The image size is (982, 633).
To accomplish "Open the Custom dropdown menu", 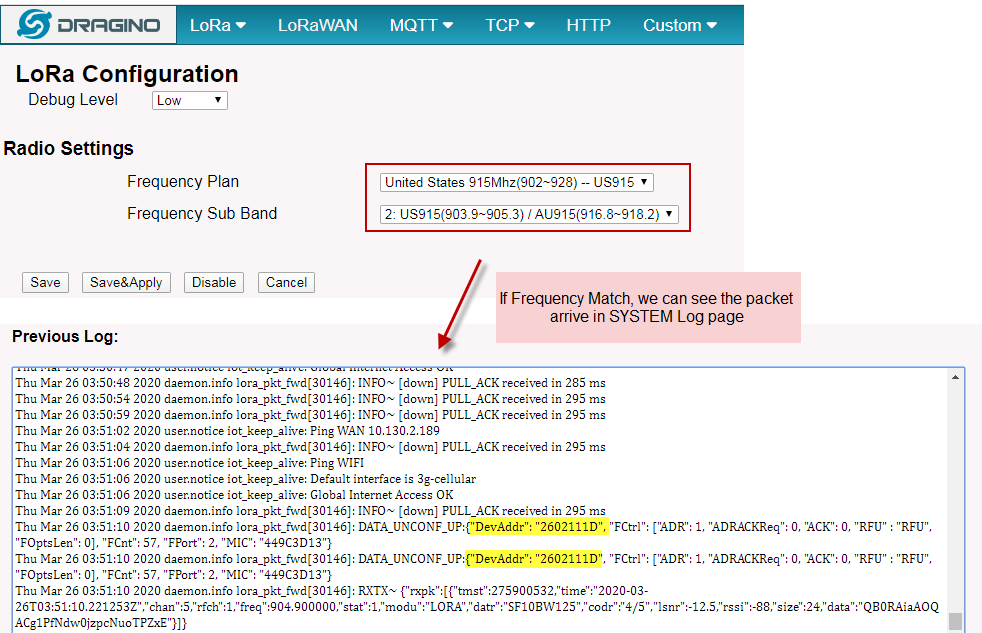I will tap(680, 25).
